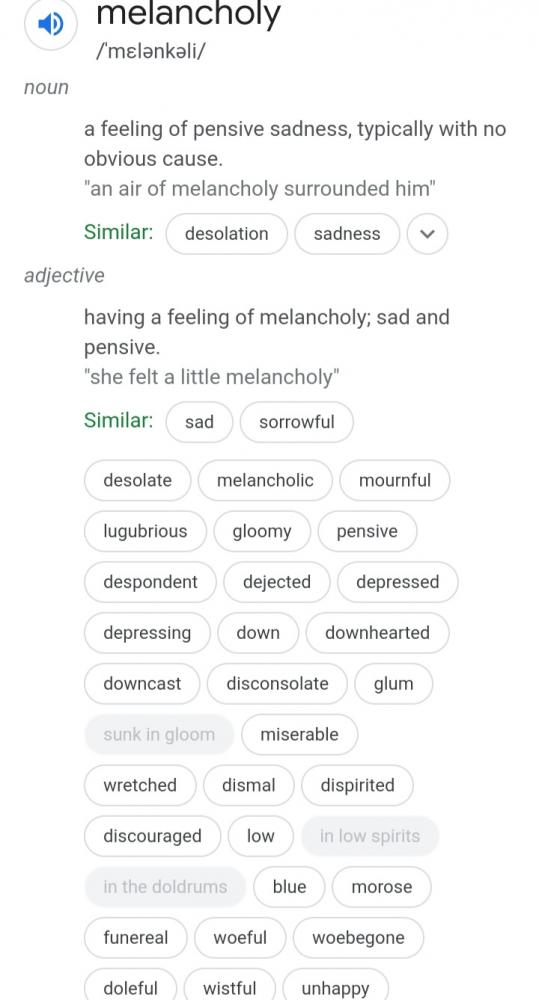Choose the 'sorrowful' synonym chip
This screenshot has width=539, height=1000.
297,422
